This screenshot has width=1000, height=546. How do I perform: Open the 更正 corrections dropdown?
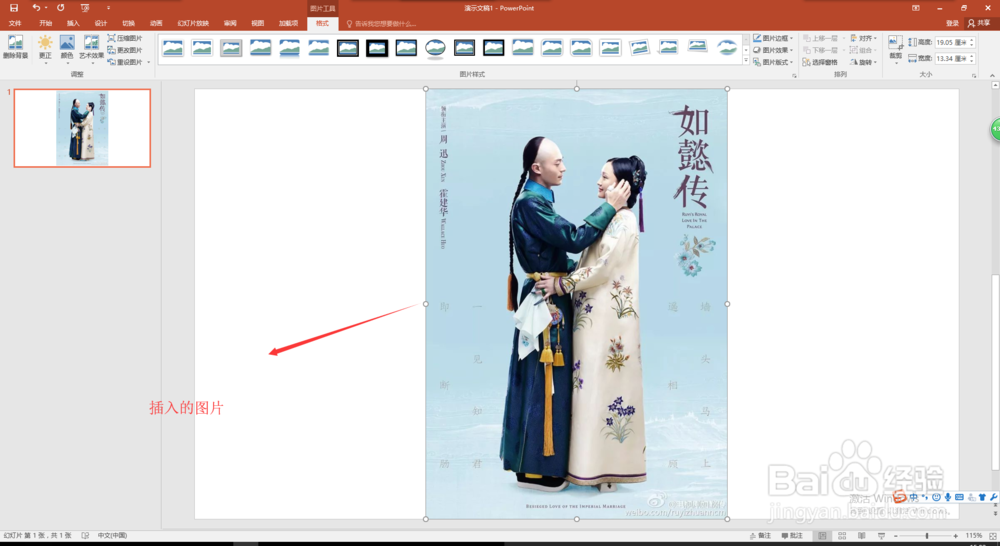click(x=45, y=50)
